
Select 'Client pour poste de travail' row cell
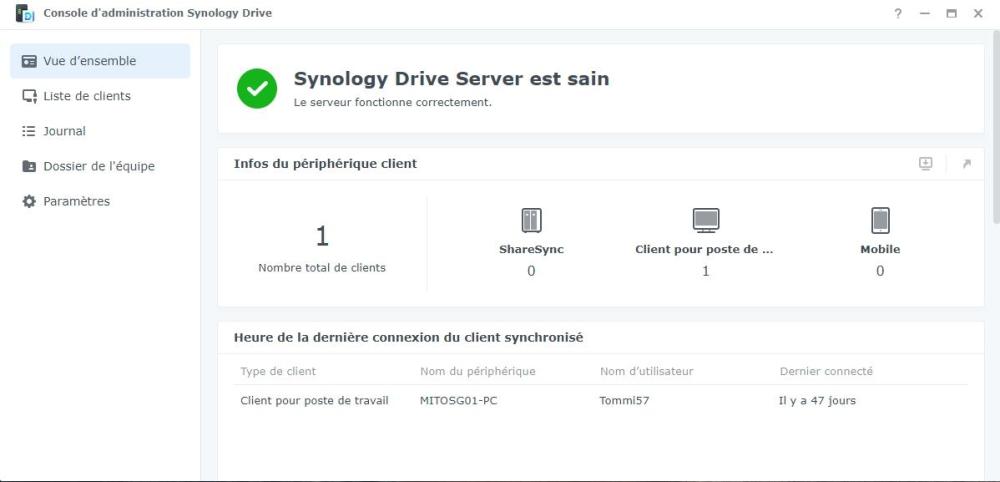(314, 401)
